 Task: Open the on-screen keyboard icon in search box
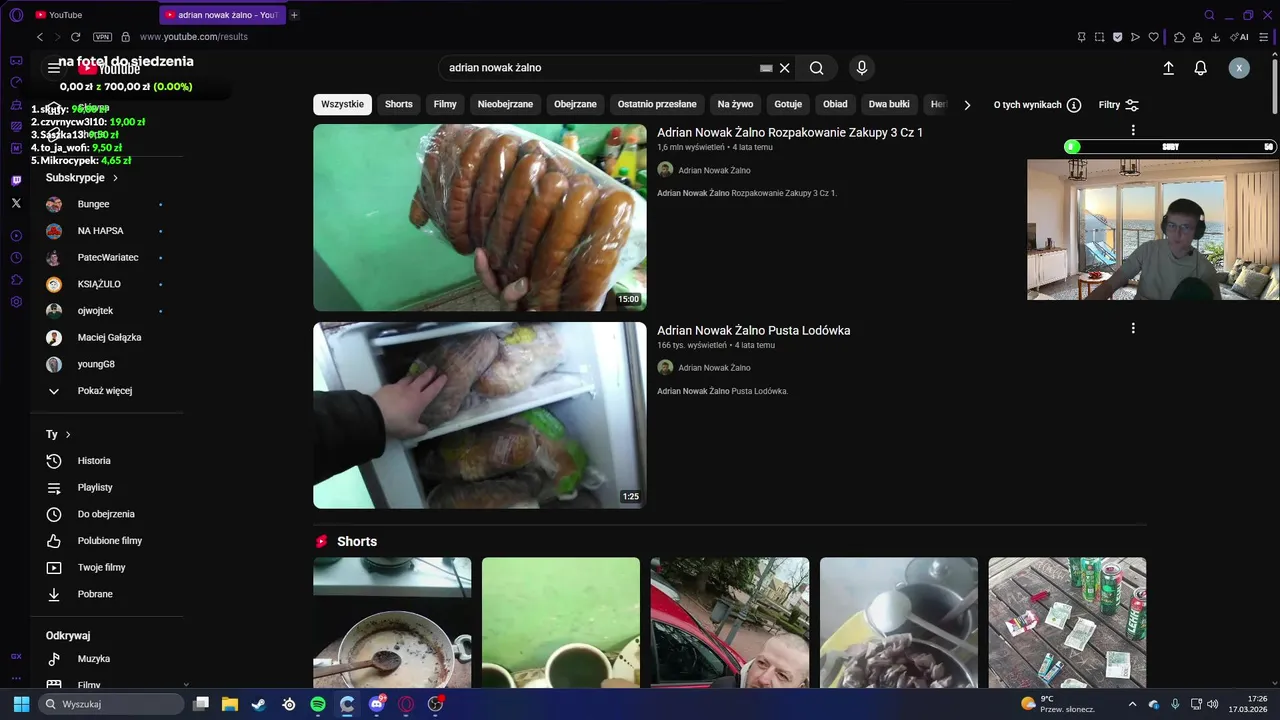click(766, 68)
